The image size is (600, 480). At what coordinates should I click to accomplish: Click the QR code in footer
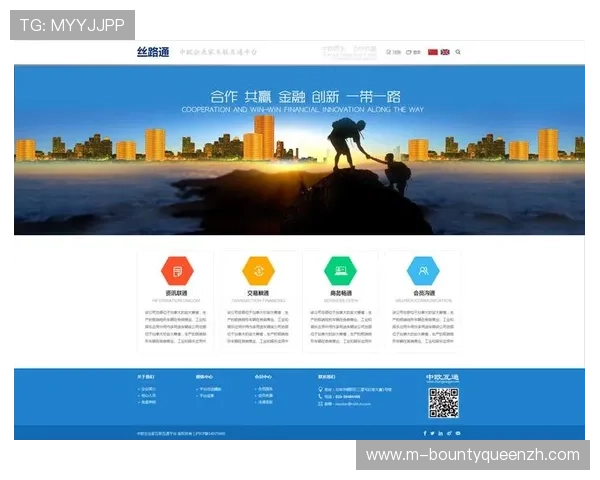coord(443,403)
